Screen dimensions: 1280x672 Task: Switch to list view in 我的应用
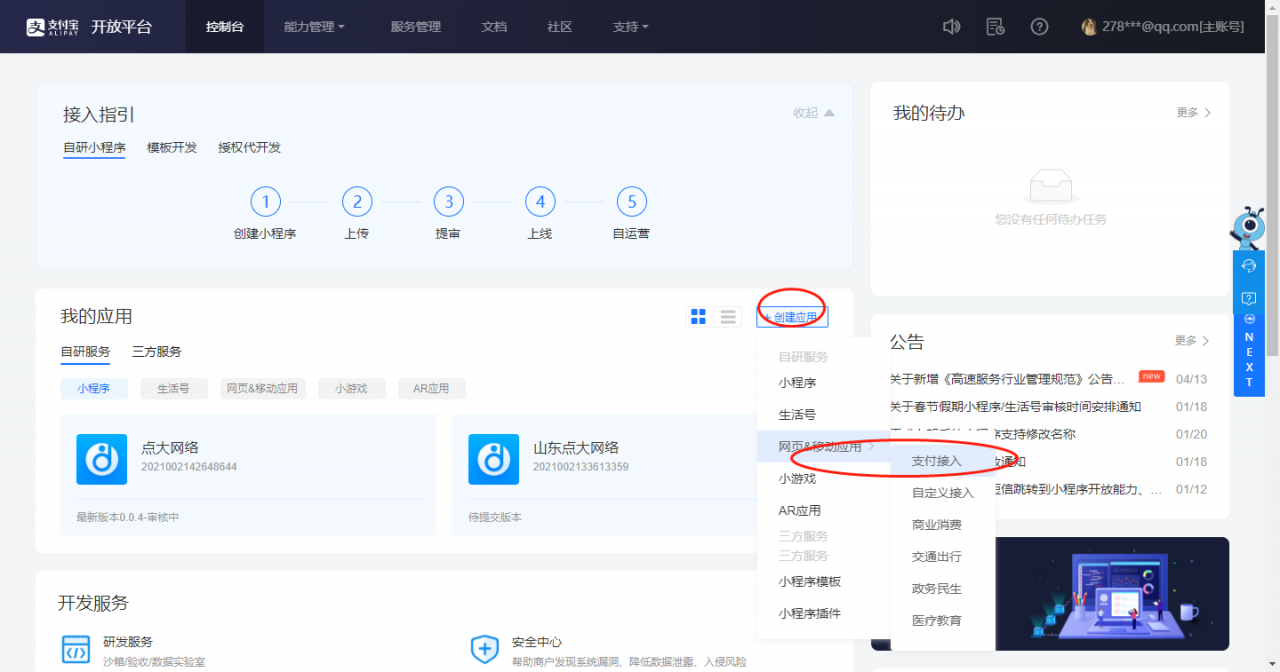(728, 317)
